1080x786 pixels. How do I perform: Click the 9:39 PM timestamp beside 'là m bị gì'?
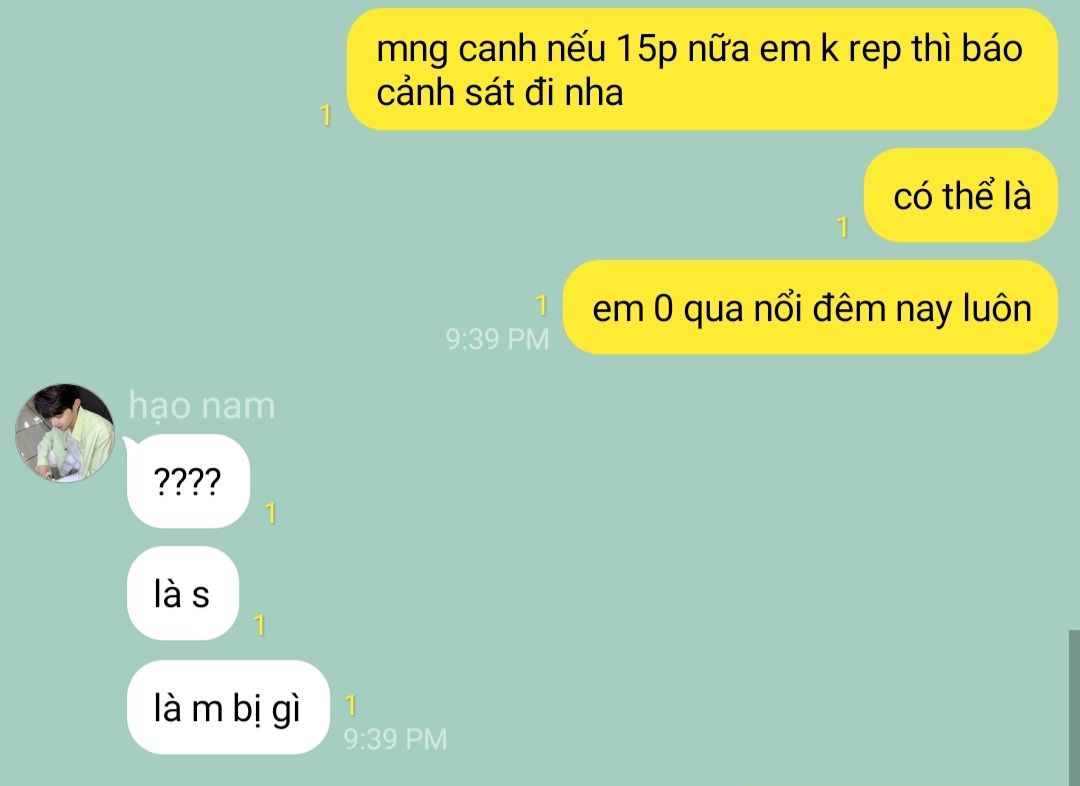click(395, 739)
